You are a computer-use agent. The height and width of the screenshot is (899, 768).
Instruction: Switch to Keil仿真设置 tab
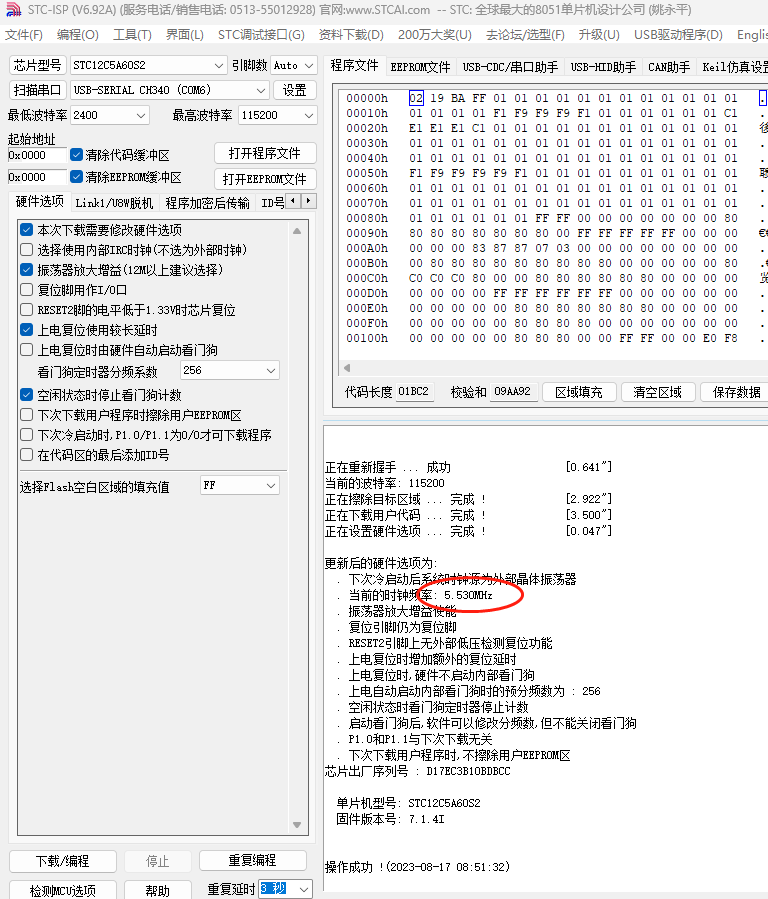point(734,67)
